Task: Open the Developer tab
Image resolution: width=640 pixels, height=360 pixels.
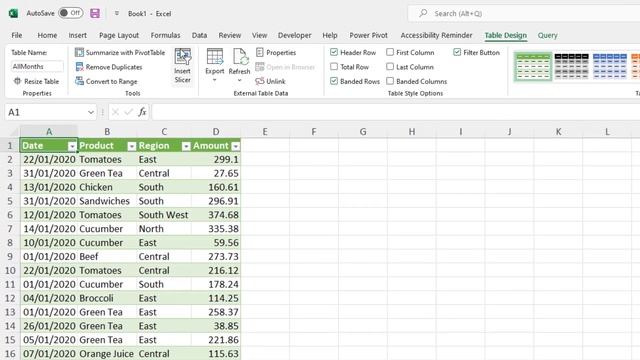Action: pos(294,36)
